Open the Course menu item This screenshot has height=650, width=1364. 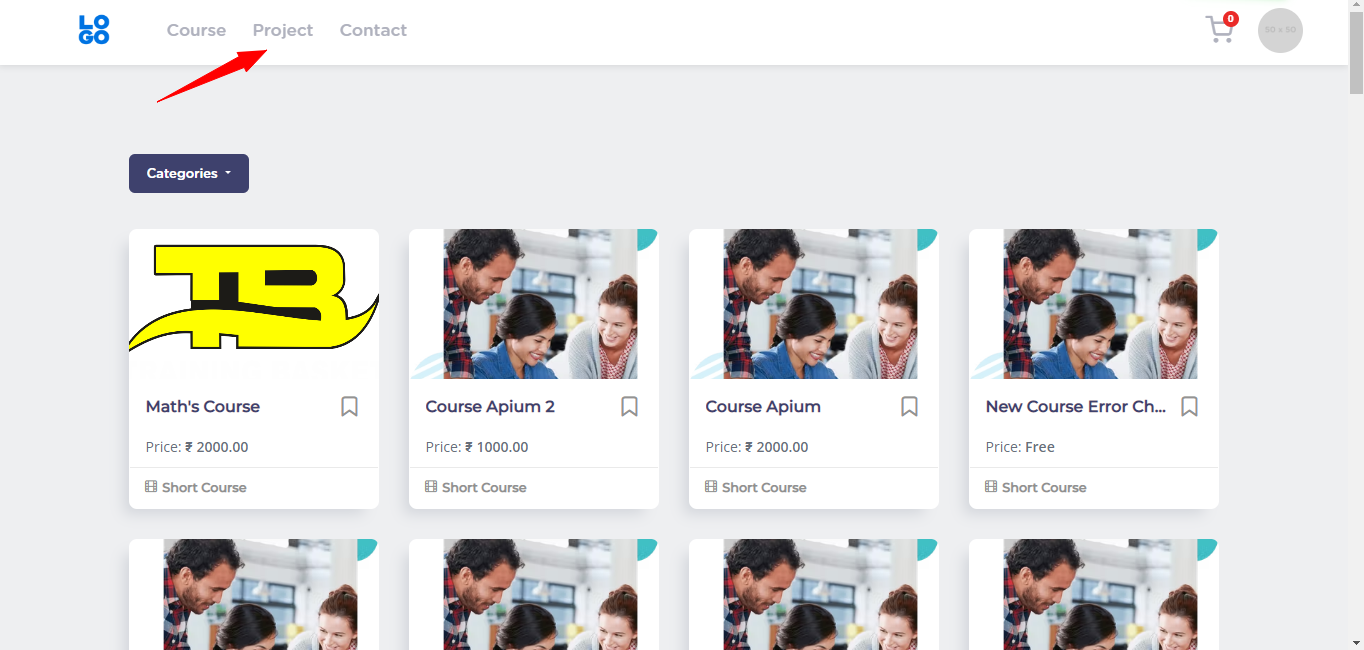click(x=196, y=30)
